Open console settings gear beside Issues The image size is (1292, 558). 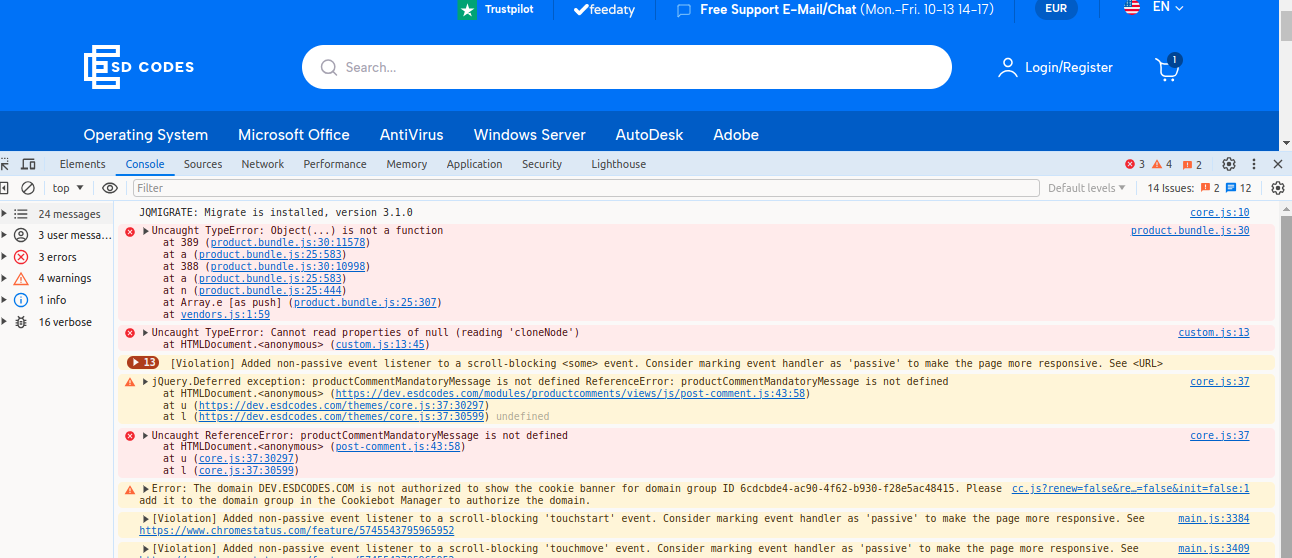coord(1278,188)
